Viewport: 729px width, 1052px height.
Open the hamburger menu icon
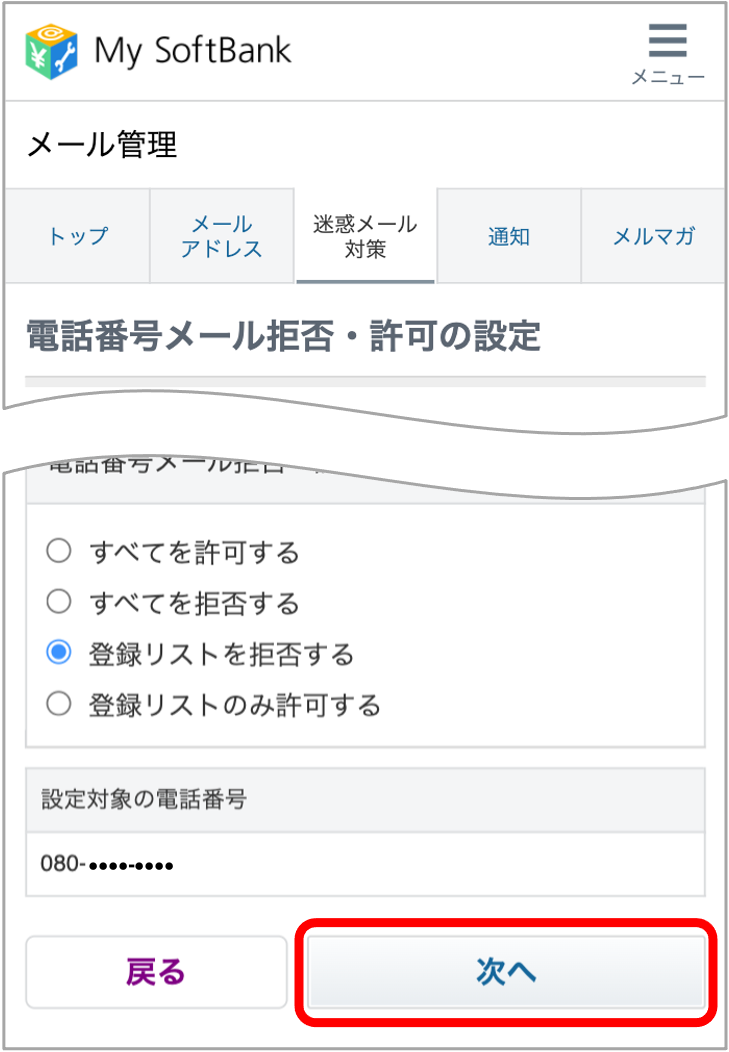[667, 41]
